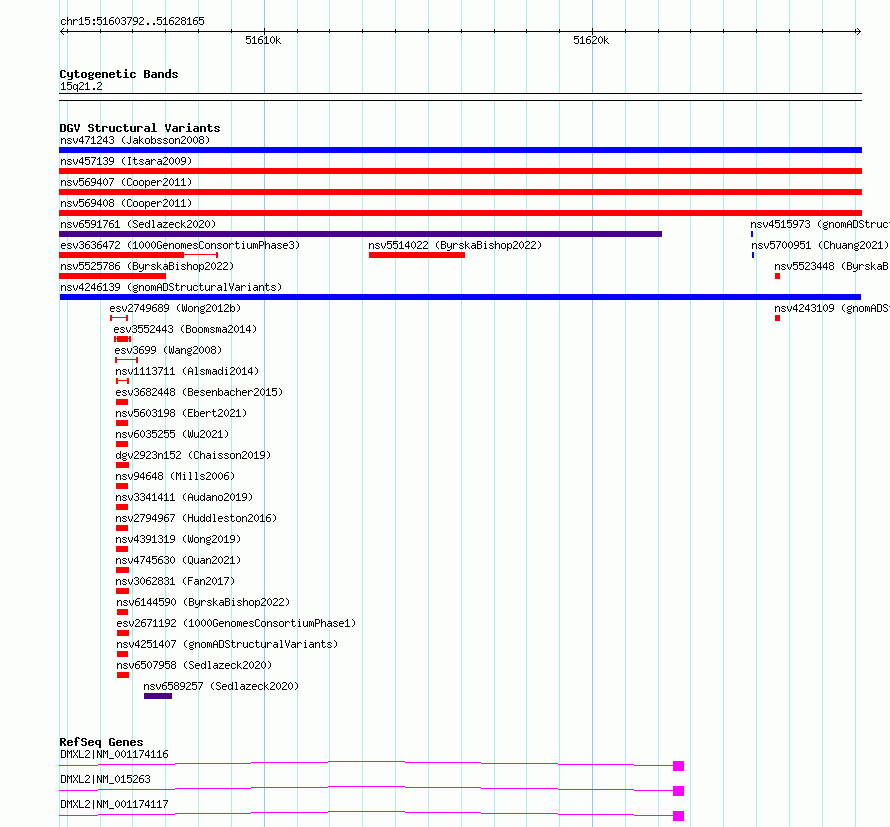Viewport: 890px width, 827px height.
Task: Open nsv5525786 (ByrskaBishop2022) label
Action: point(147,266)
